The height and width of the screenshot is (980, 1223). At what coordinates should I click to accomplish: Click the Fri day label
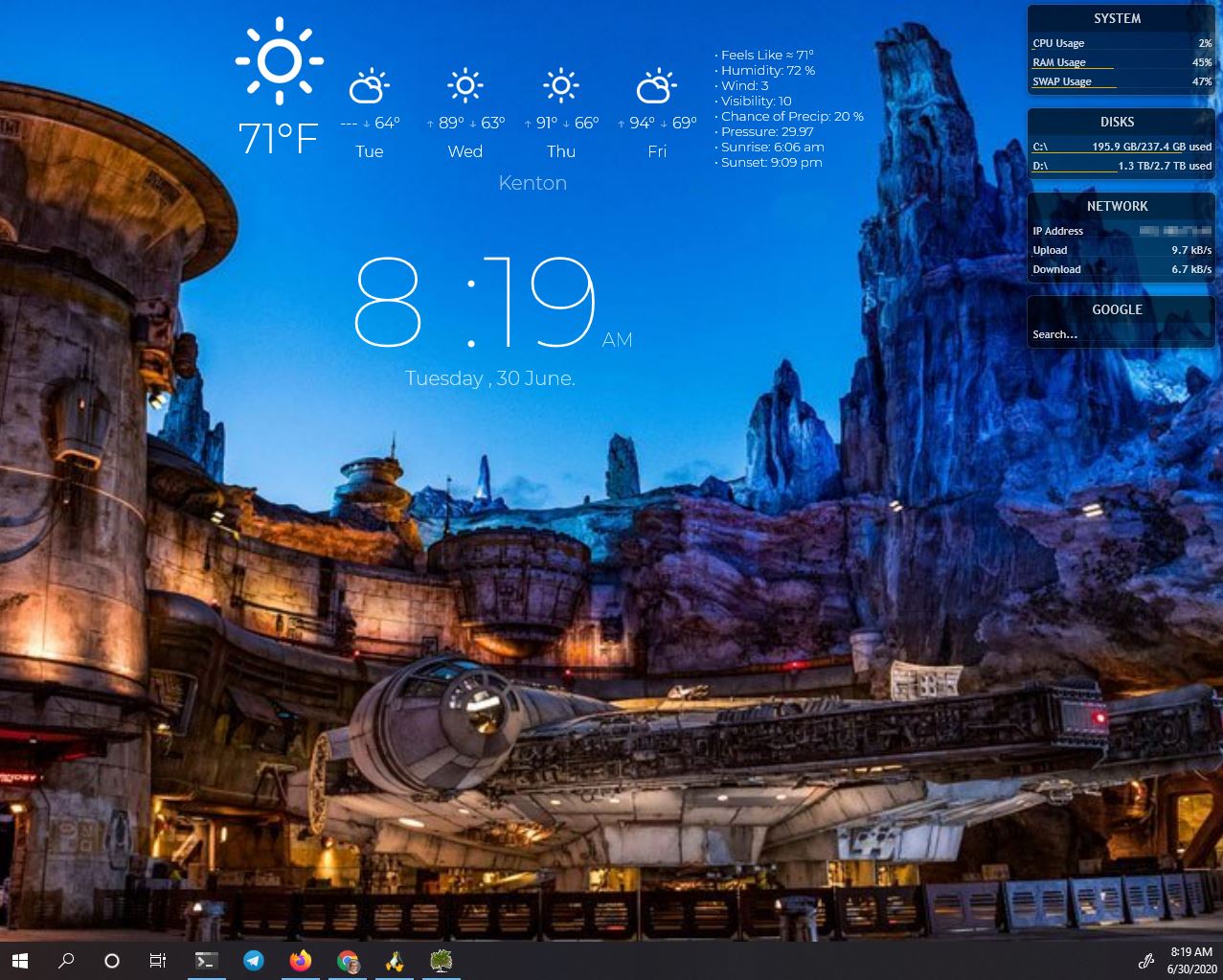(x=657, y=151)
